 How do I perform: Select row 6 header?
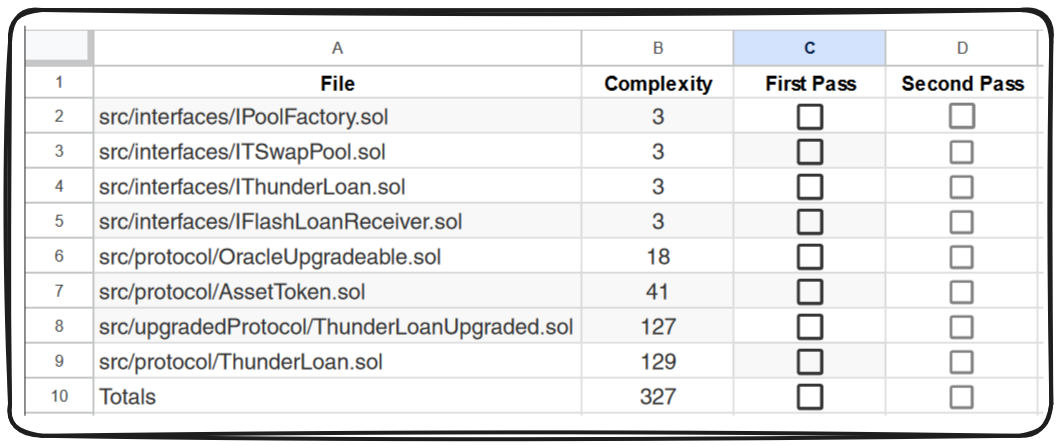58,257
